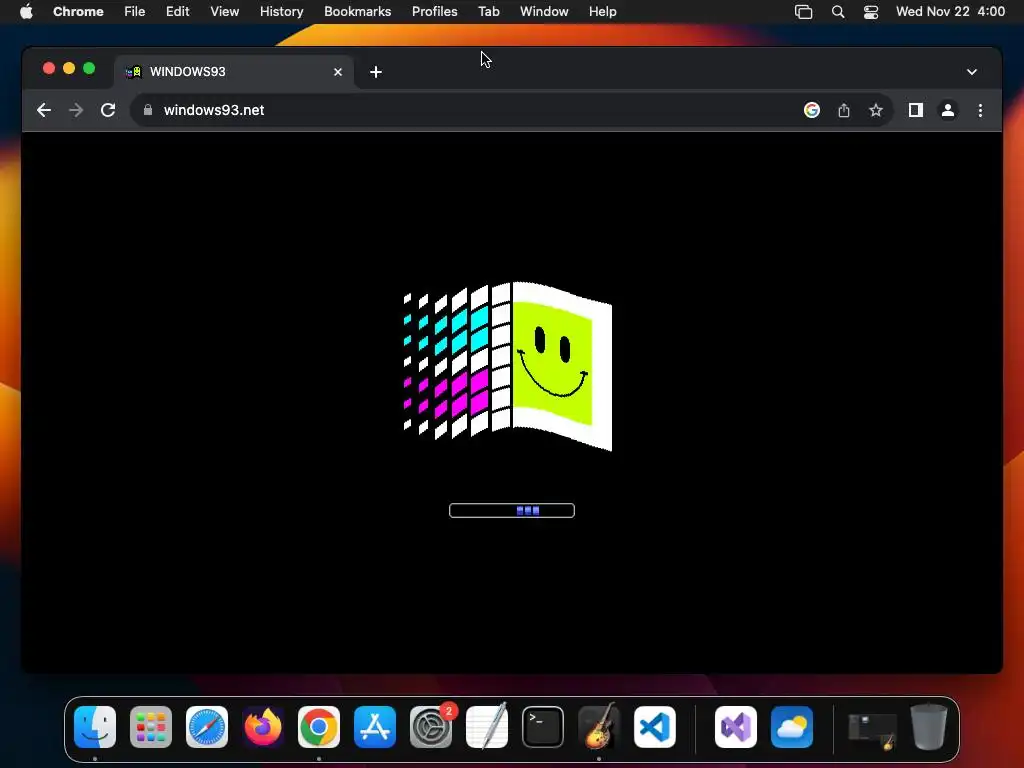The height and width of the screenshot is (768, 1024).
Task: Click the Windows93 smiley logo
Action: (507, 366)
